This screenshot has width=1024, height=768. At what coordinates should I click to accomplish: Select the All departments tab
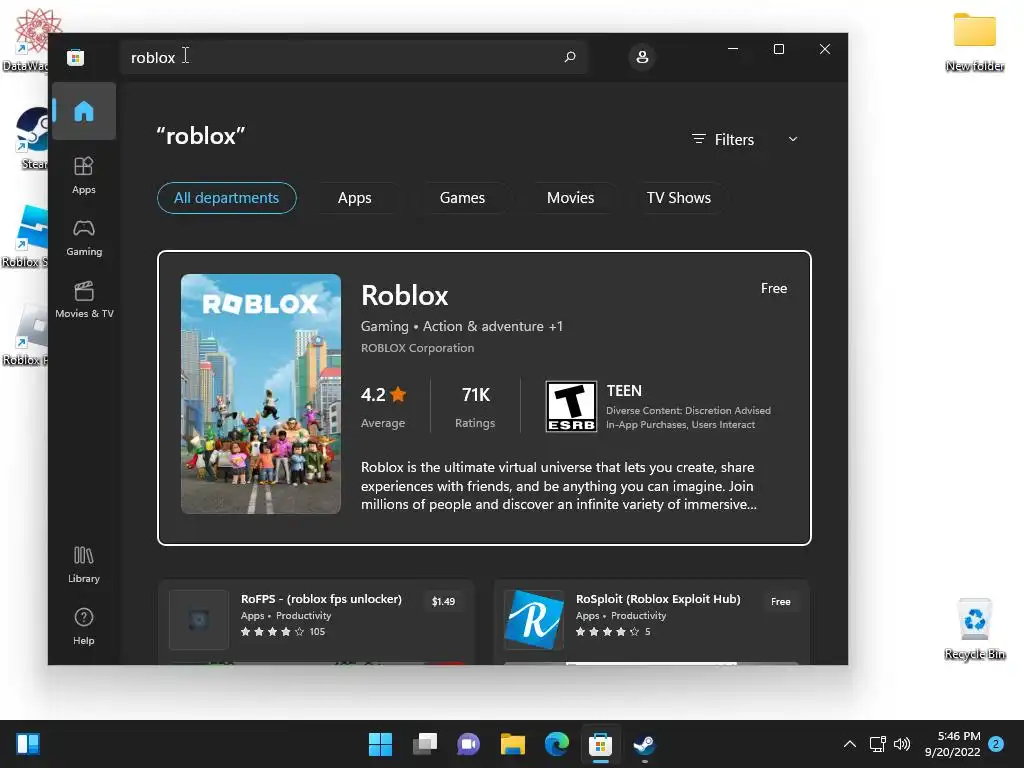(x=227, y=198)
